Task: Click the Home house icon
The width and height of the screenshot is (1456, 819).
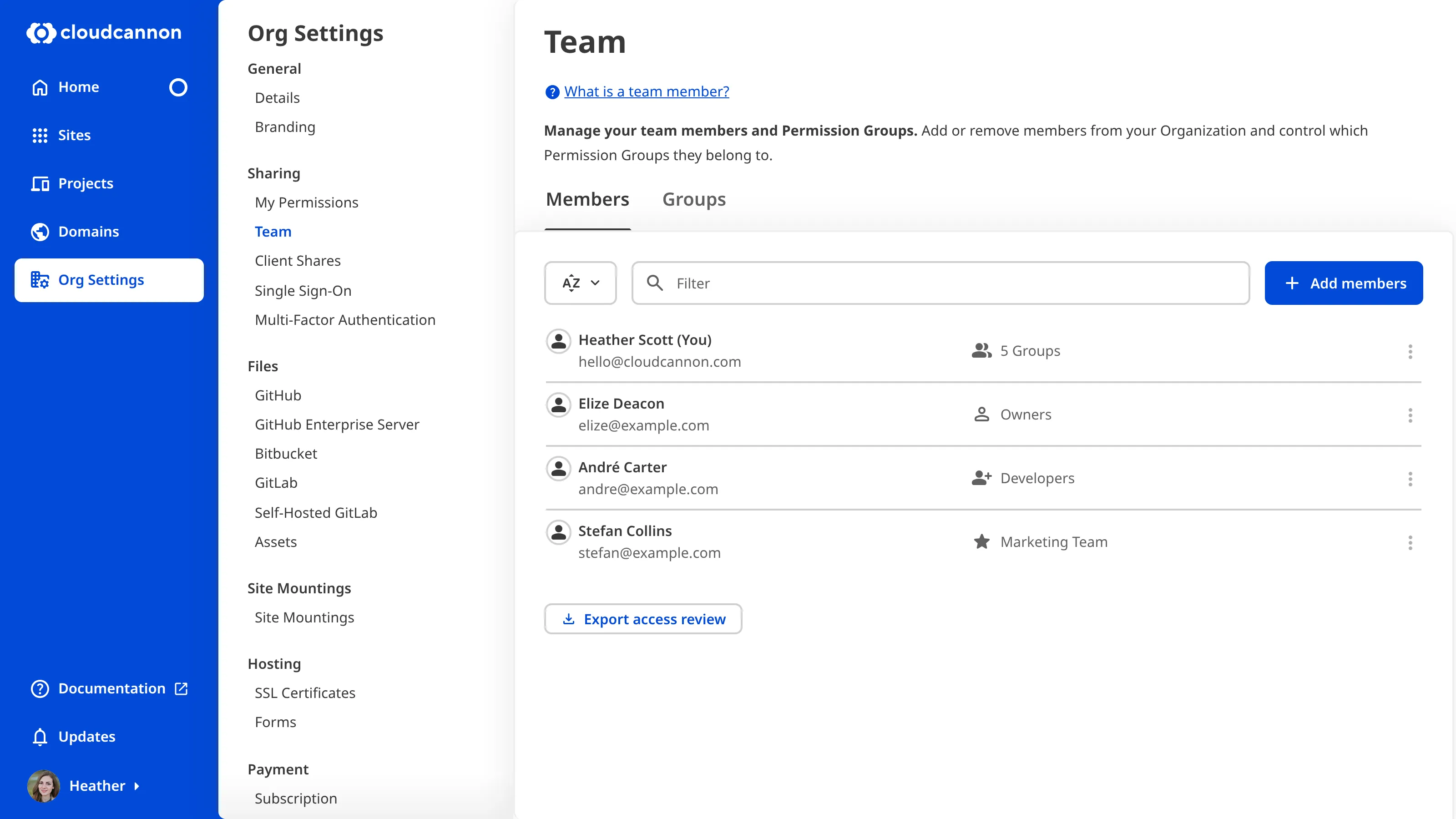Action: [40, 87]
